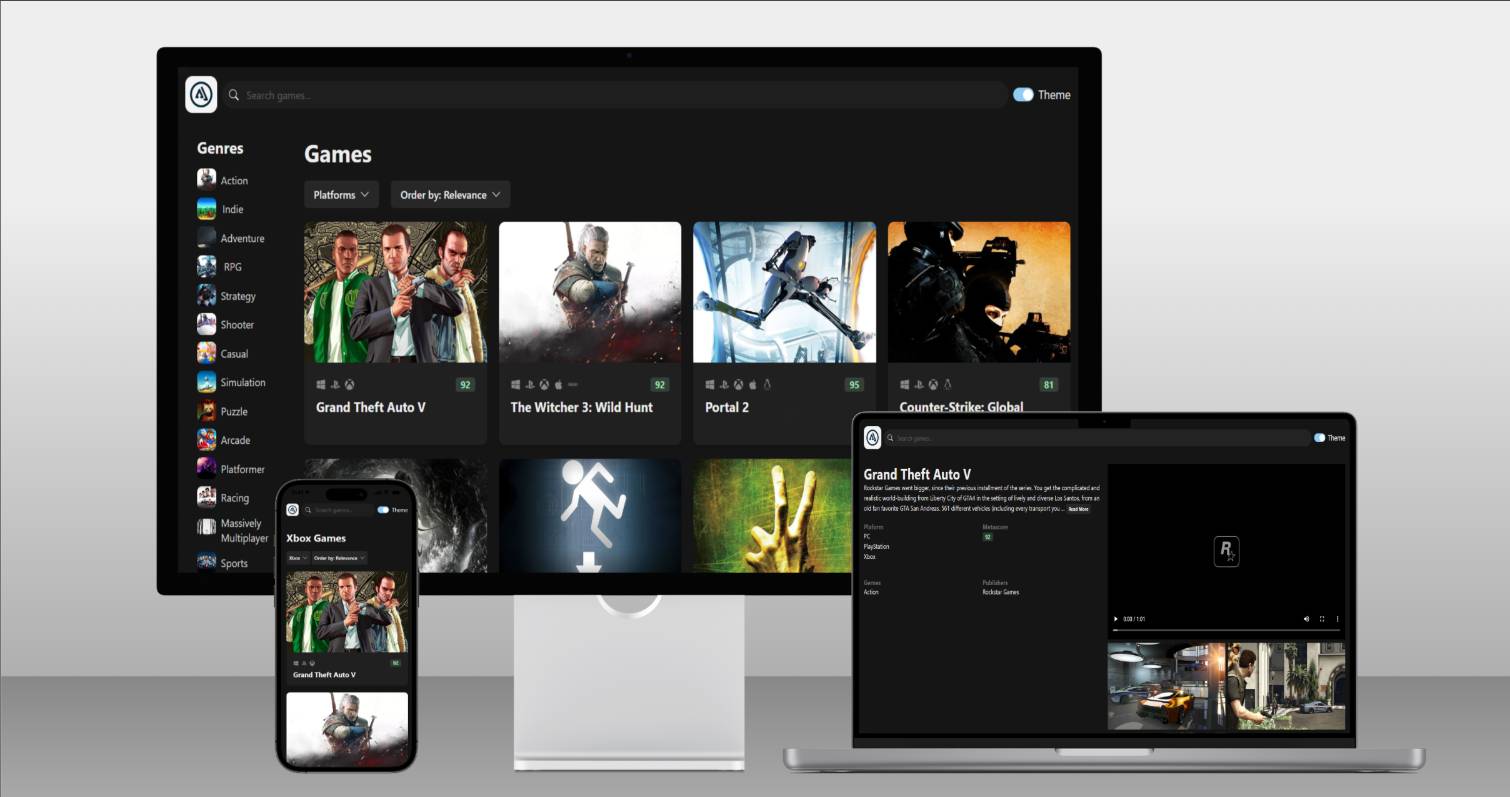The image size is (1510, 797).
Task: Toggle the Theme switch on the phone
Action: (382, 510)
